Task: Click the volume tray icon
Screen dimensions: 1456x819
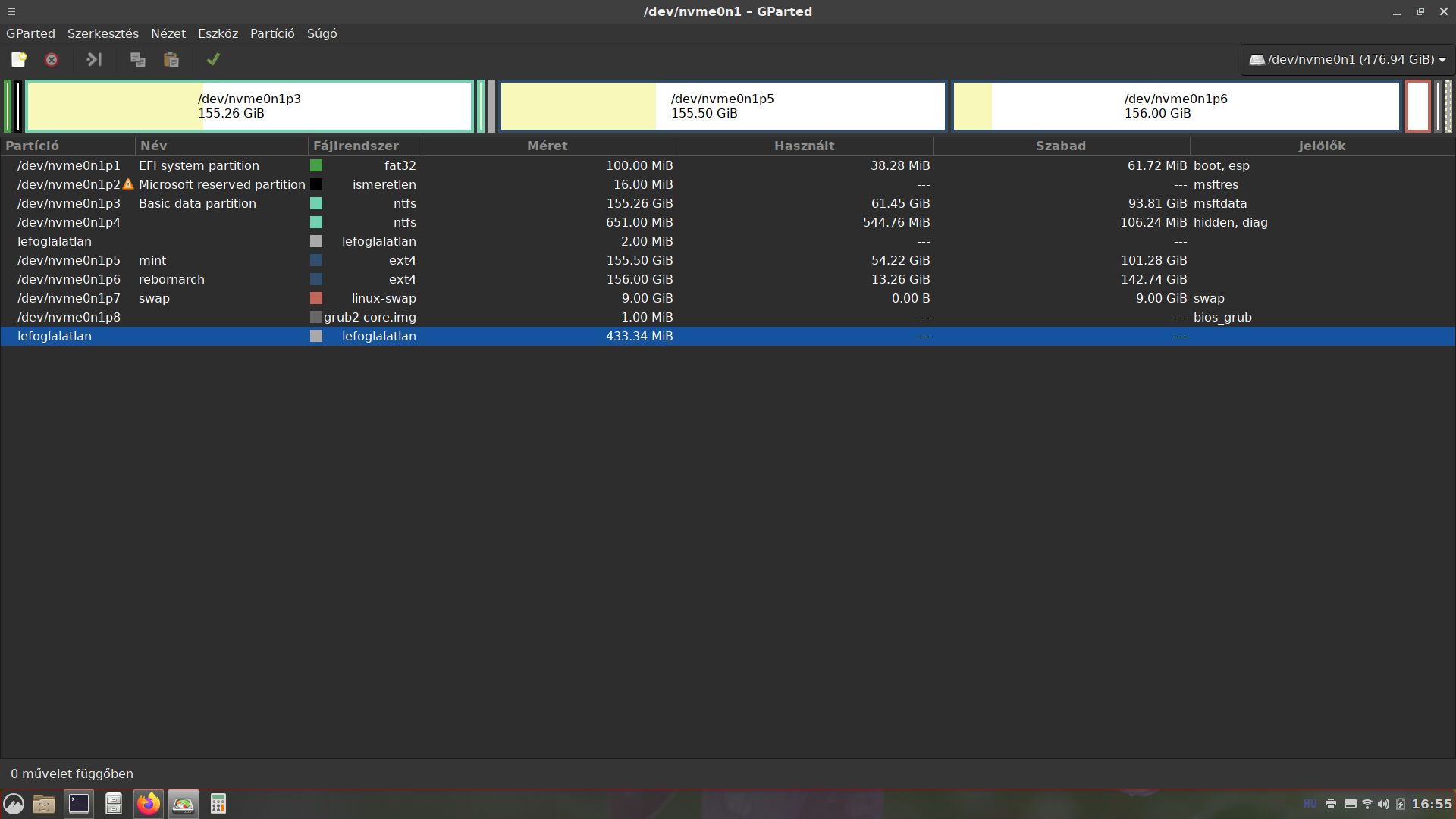Action: pos(1383,804)
